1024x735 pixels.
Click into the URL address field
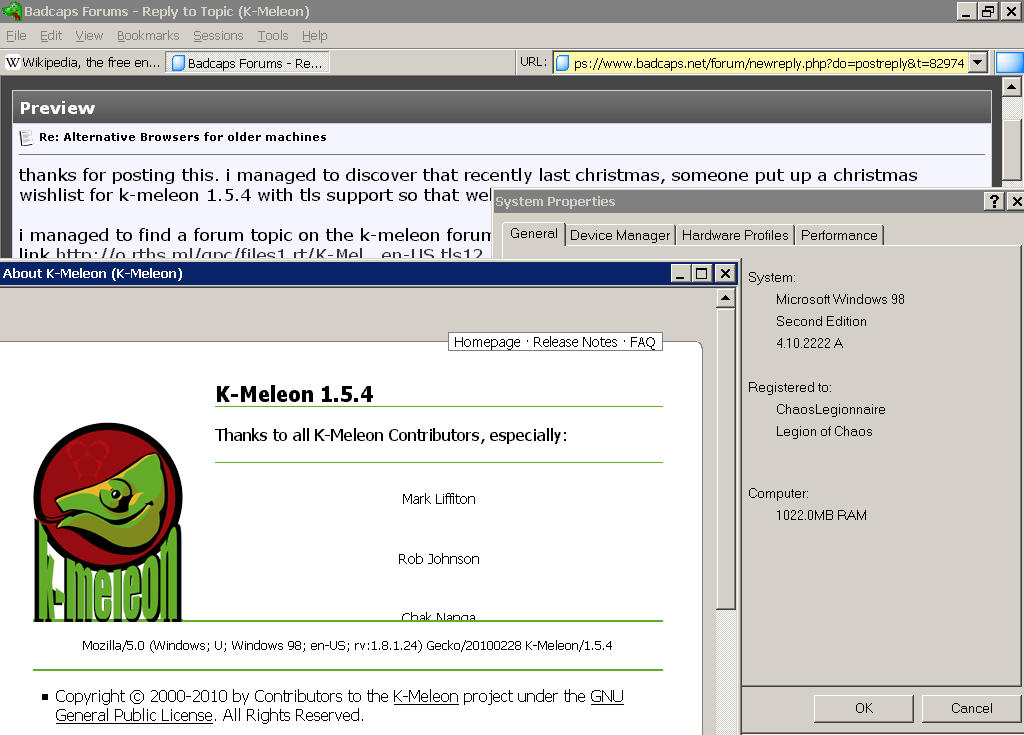[x=768, y=63]
